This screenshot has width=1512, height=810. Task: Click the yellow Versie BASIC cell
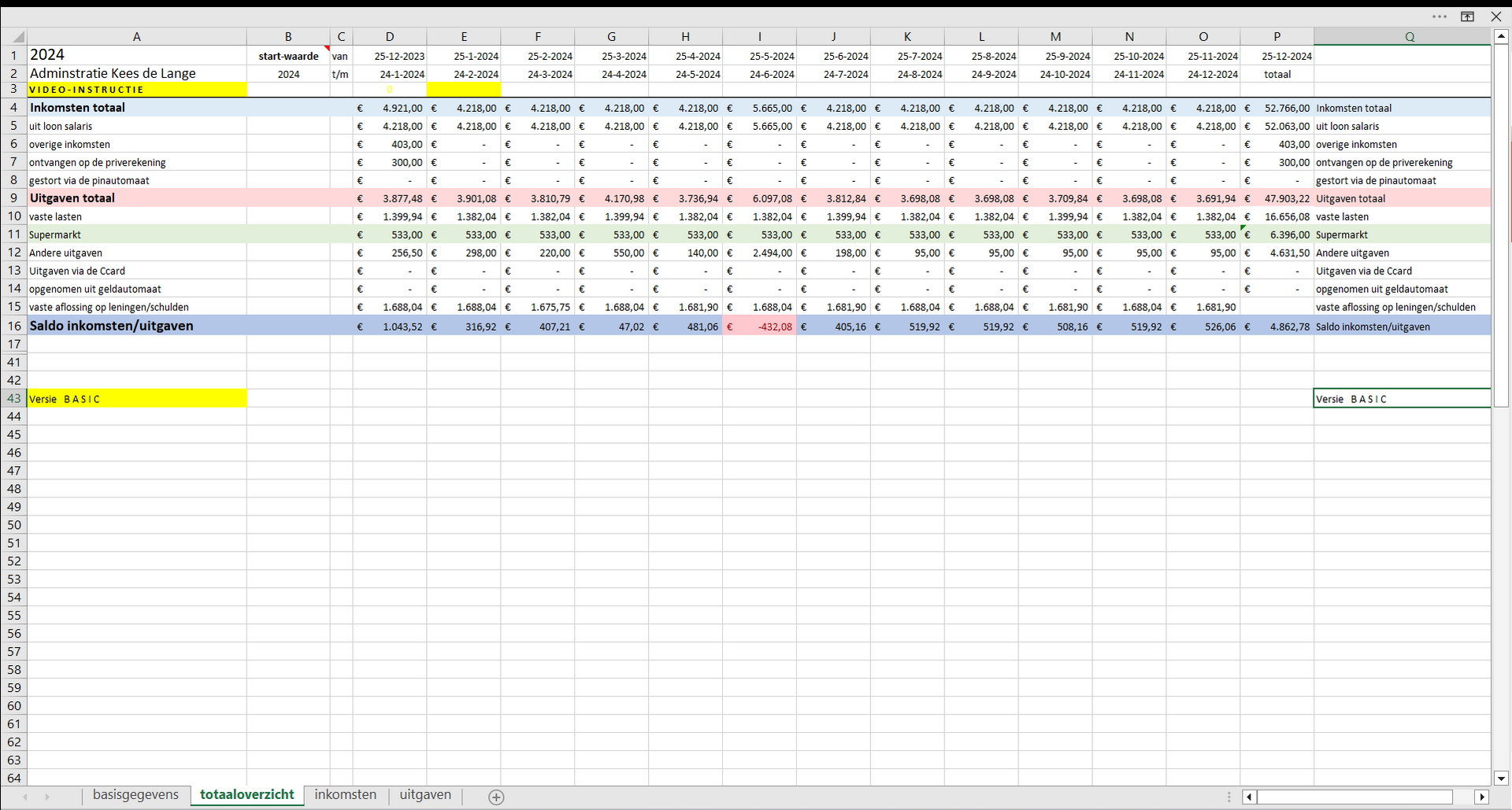(x=136, y=398)
